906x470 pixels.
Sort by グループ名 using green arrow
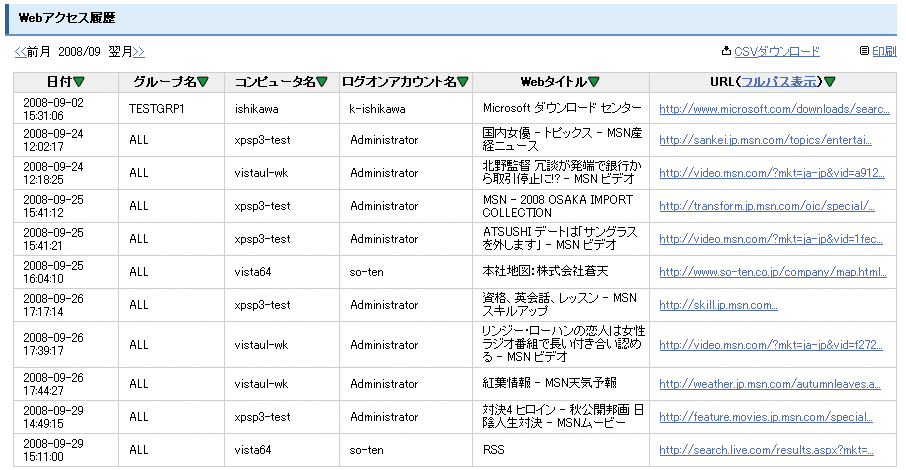pyautogui.click(x=203, y=82)
